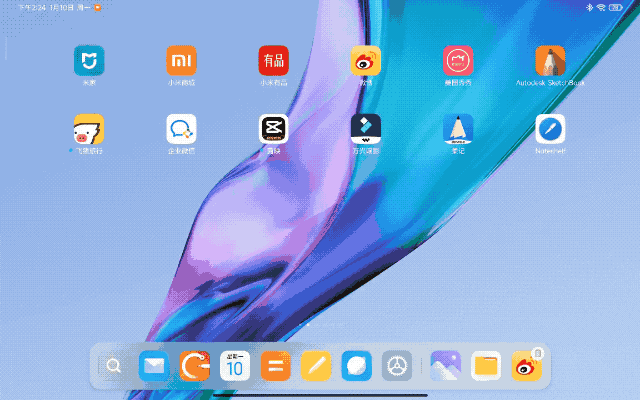Open the blue pencil Notes (笔记) app
This screenshot has height=400, width=640.
pyautogui.click(x=458, y=129)
